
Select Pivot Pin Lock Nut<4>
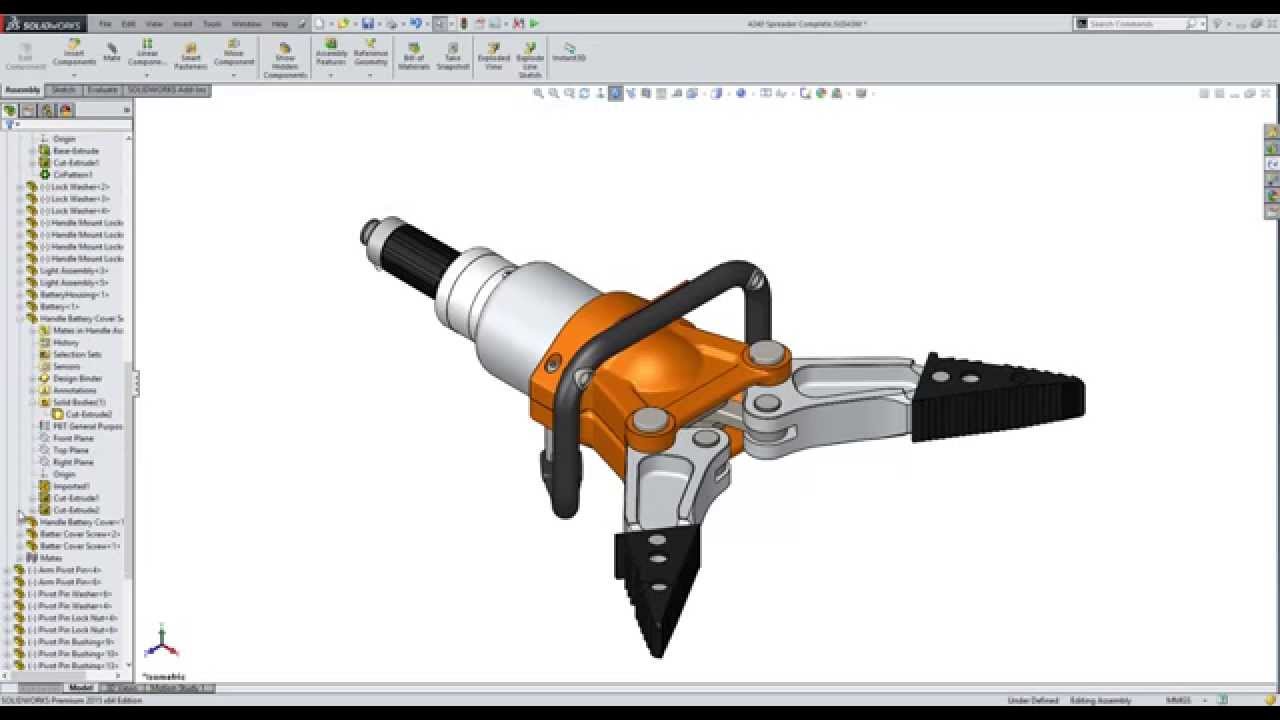pyautogui.click(x=72, y=618)
